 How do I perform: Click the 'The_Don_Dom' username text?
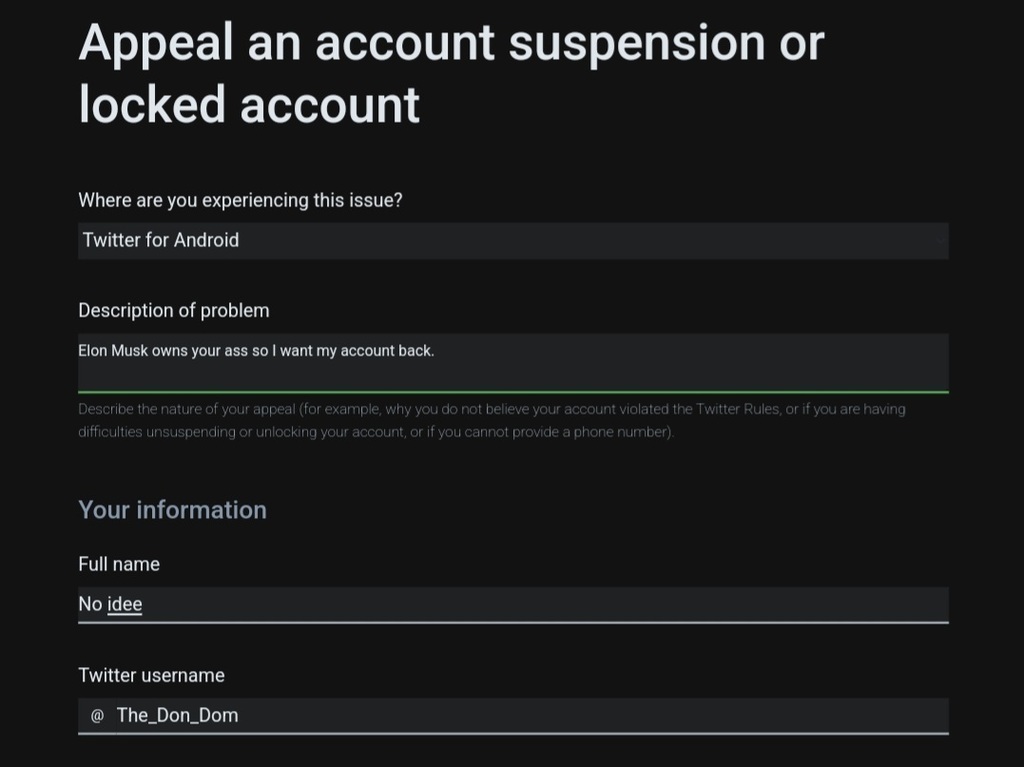coord(177,715)
